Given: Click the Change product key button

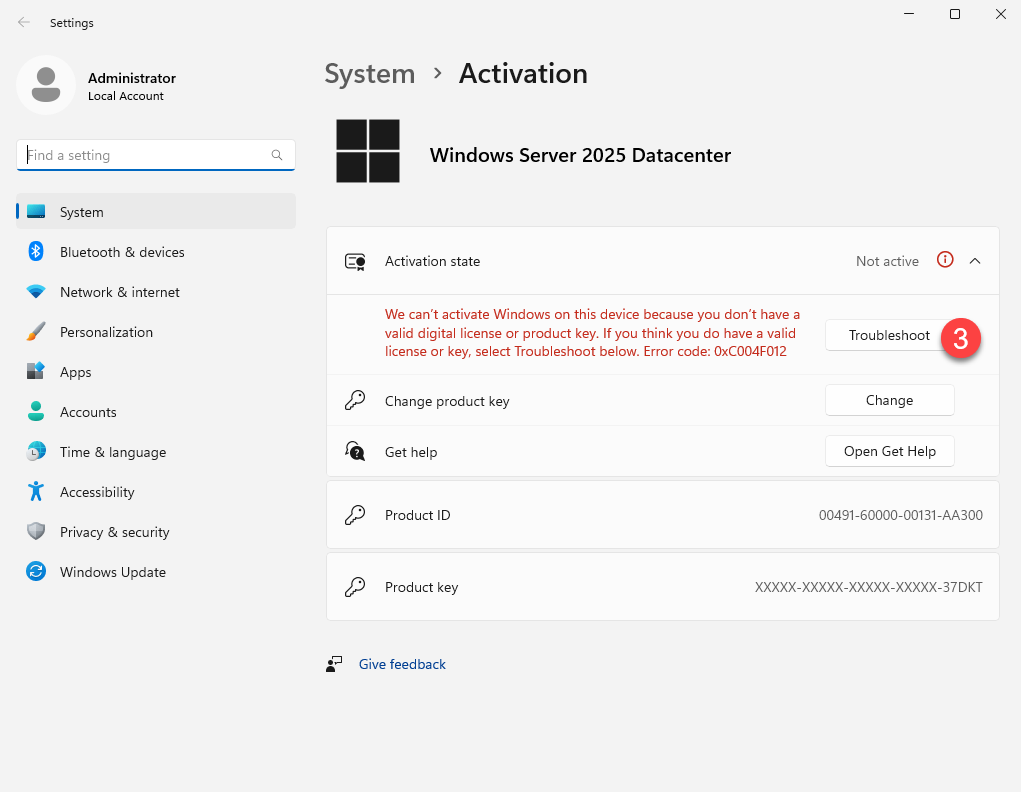Looking at the screenshot, I should [x=889, y=400].
